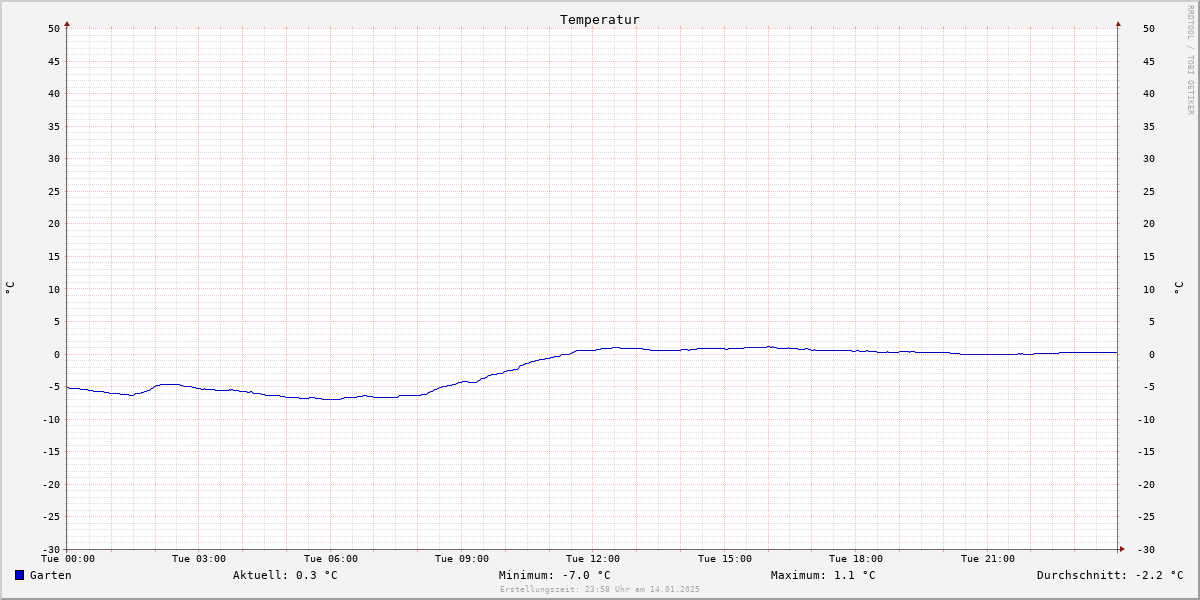Click the Tue 06:00 time axis label
Viewport: 1200px width, 600px height.
pyautogui.click(x=331, y=559)
